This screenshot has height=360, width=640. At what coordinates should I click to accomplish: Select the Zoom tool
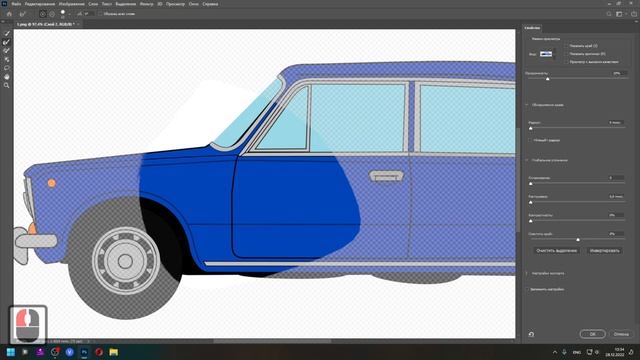point(7,85)
